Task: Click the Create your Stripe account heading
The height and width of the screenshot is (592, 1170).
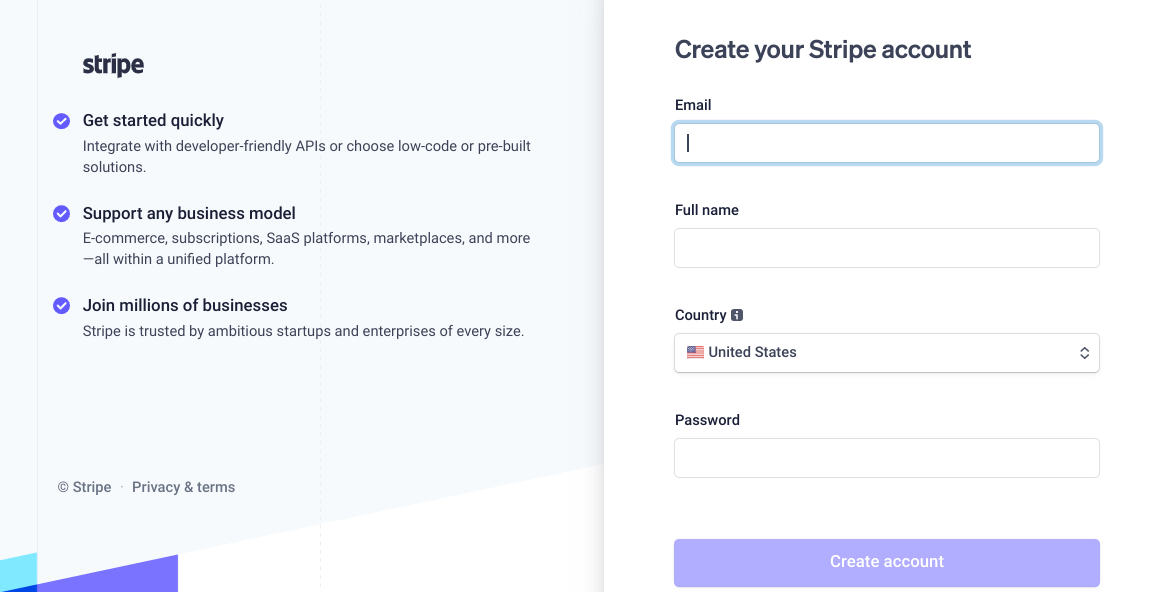Action: click(x=822, y=49)
